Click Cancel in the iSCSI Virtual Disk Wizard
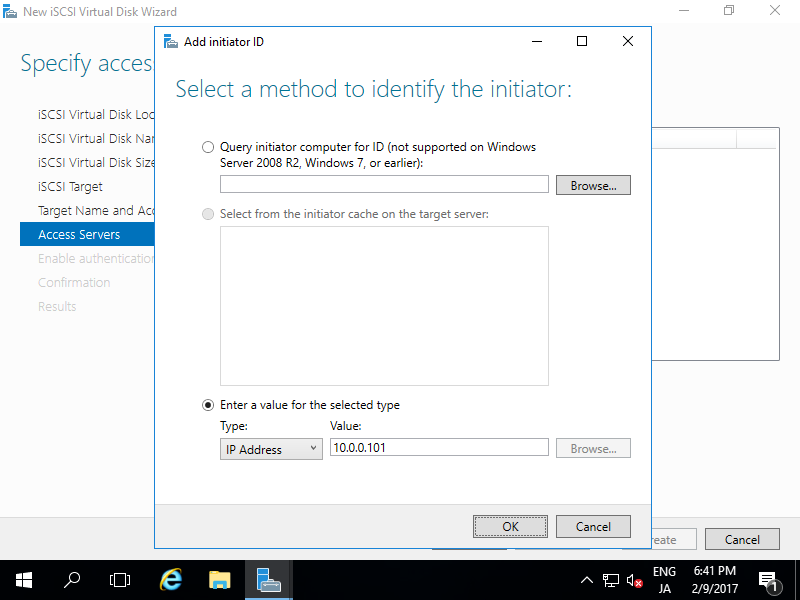This screenshot has width=800, height=600. [x=742, y=539]
